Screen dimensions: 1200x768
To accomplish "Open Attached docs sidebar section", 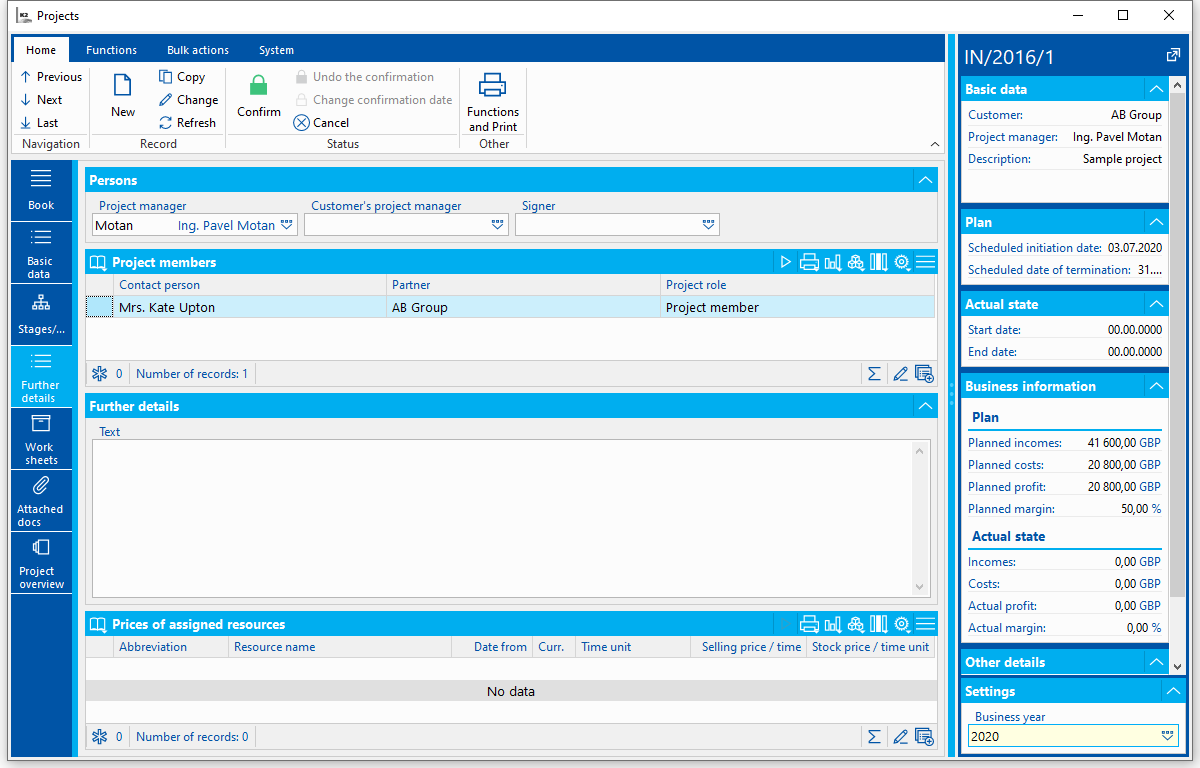I will click(x=41, y=501).
